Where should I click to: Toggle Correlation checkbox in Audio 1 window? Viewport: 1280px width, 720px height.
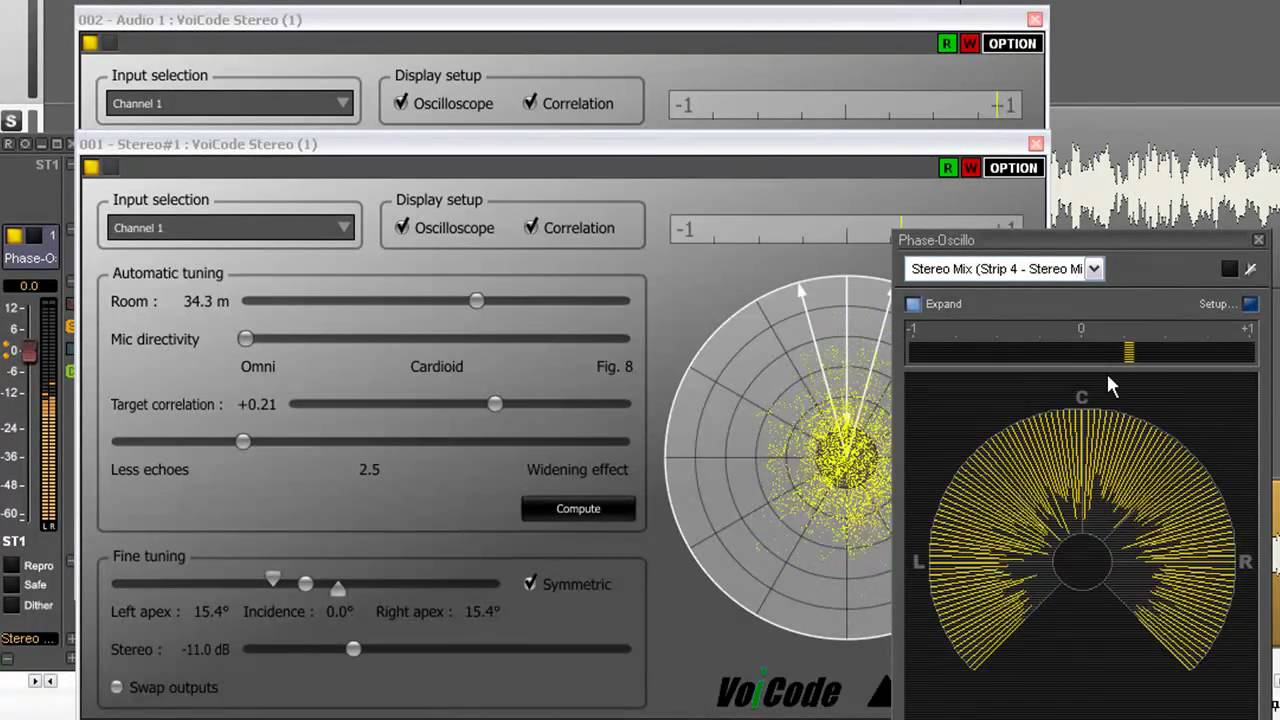coord(530,102)
